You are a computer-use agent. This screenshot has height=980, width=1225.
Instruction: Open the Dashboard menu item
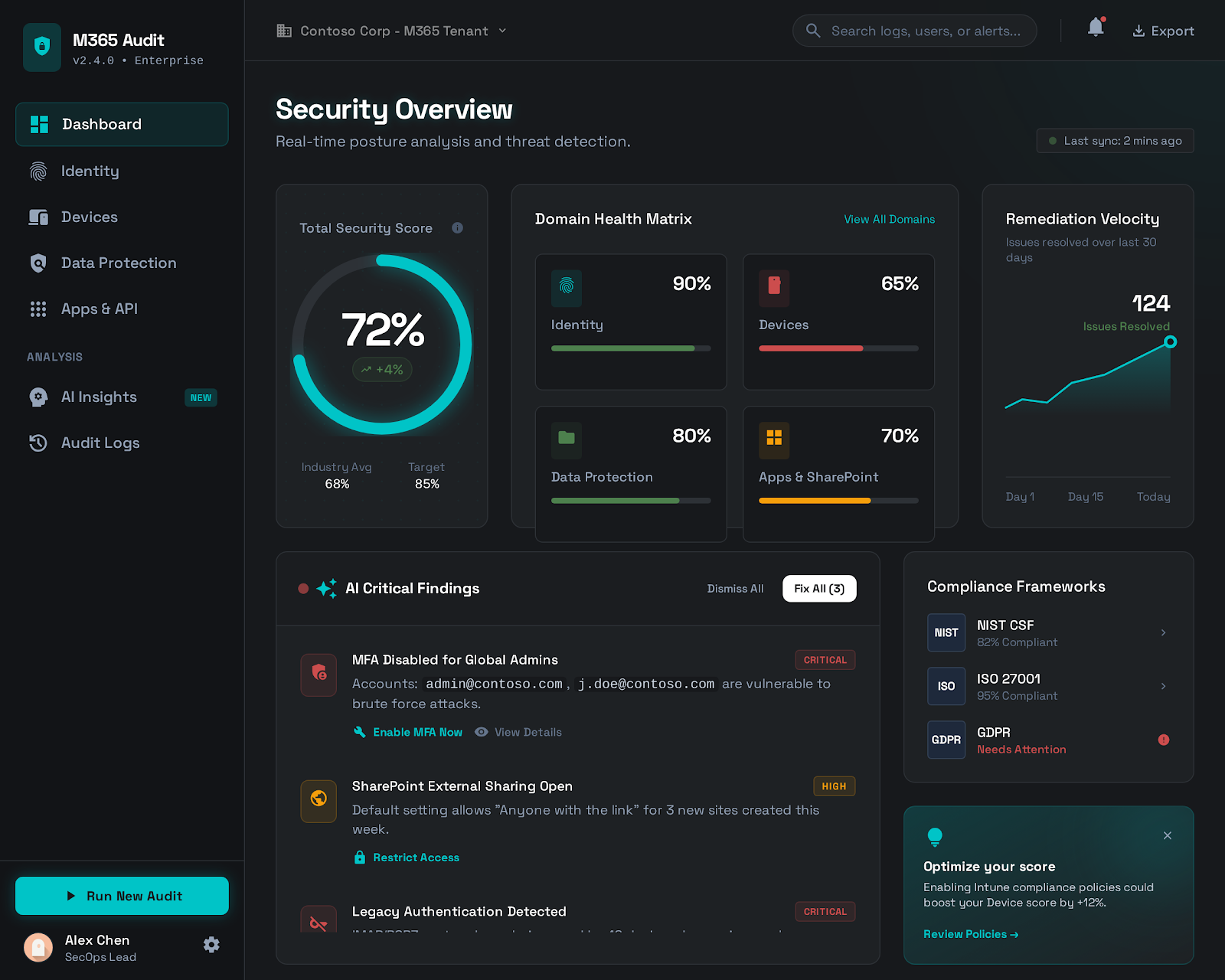[x=122, y=124]
